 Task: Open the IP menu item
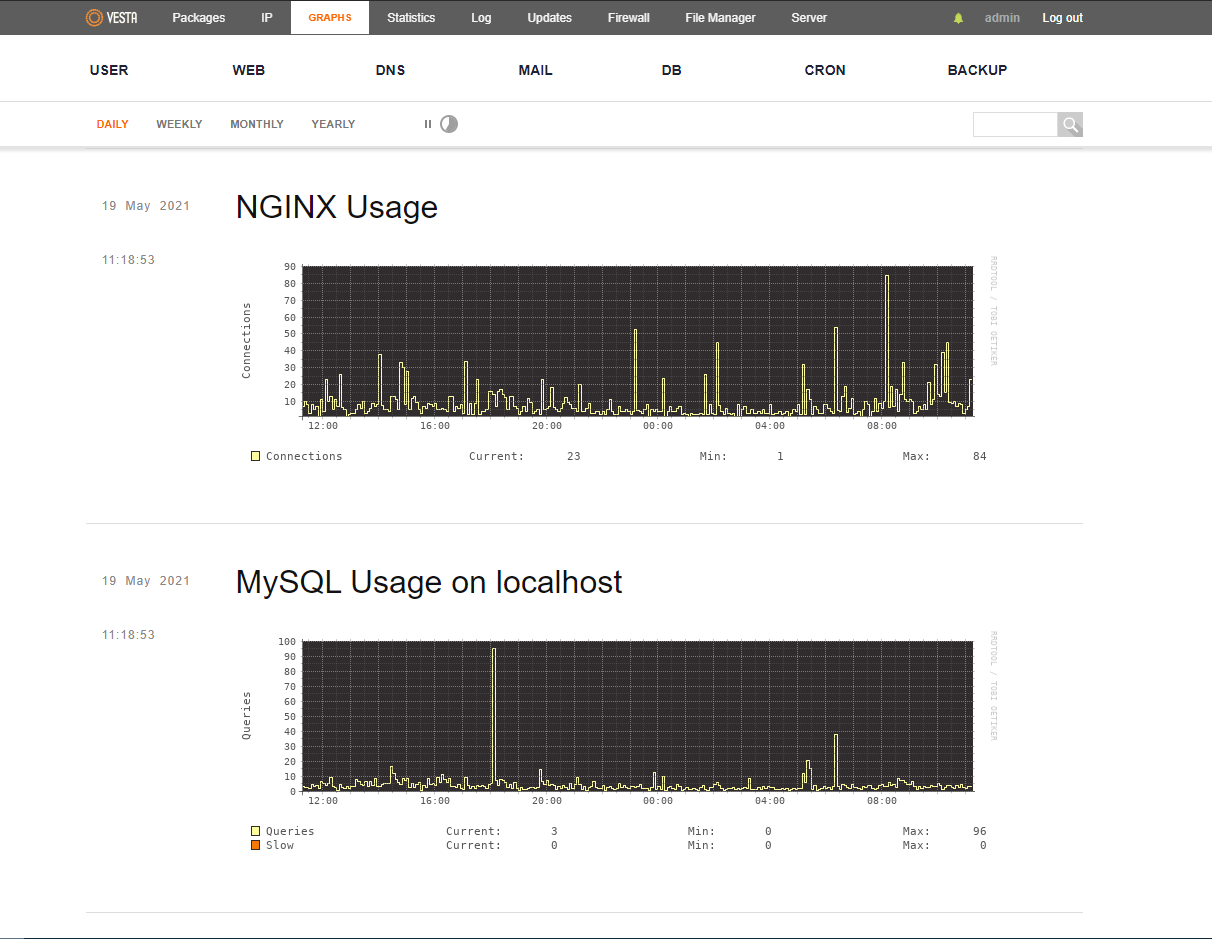[267, 18]
